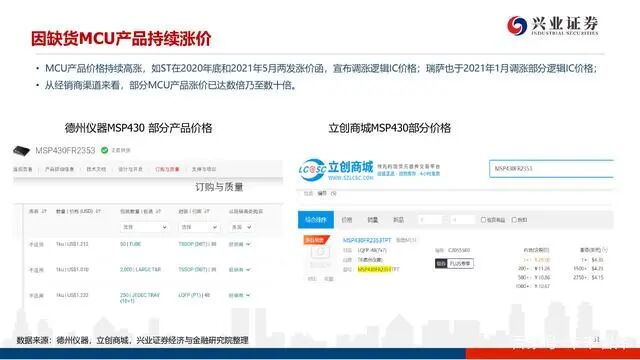Tick the first checkbox beside price range

483,220
